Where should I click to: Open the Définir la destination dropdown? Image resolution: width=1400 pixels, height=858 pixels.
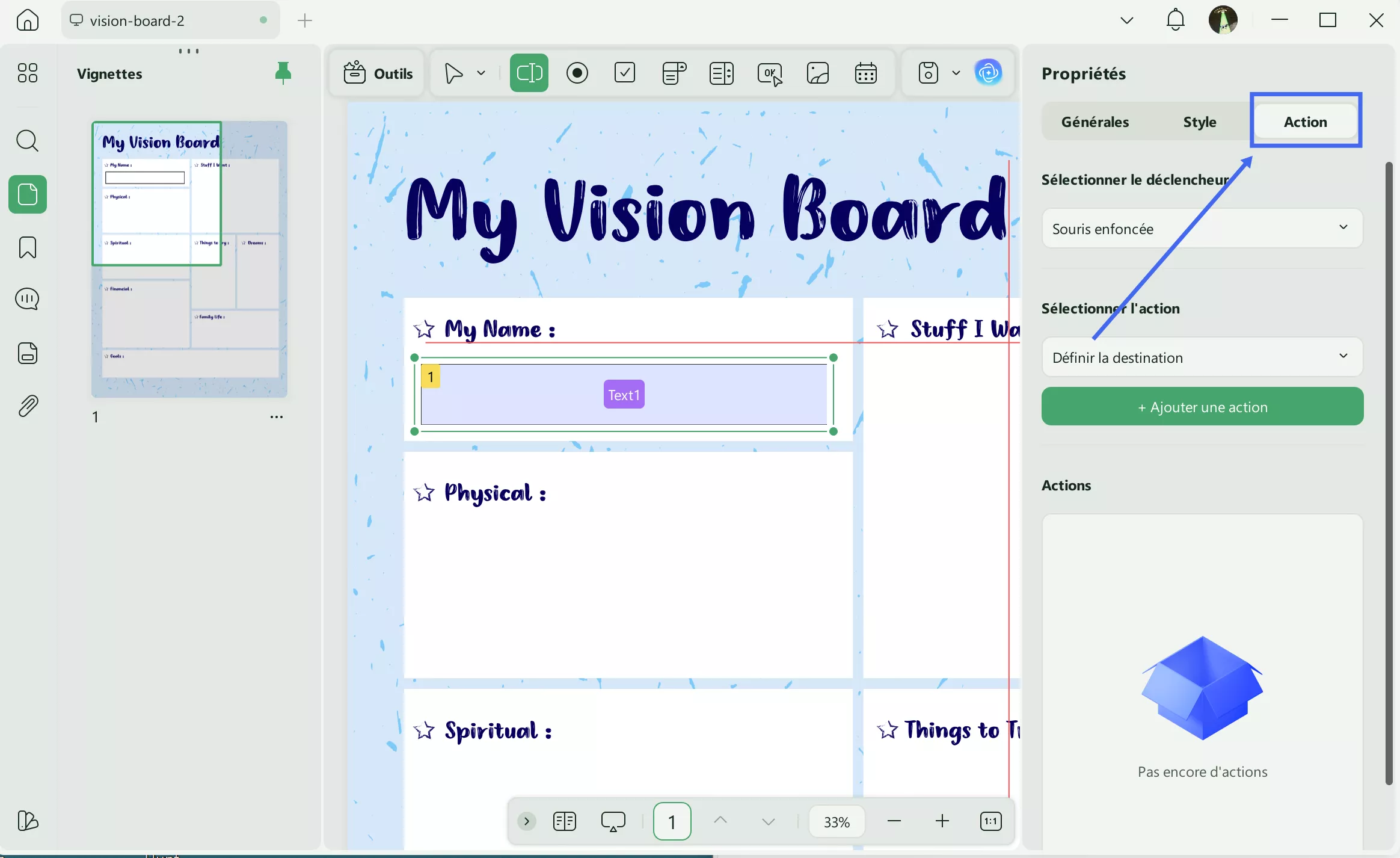pyautogui.click(x=1202, y=357)
